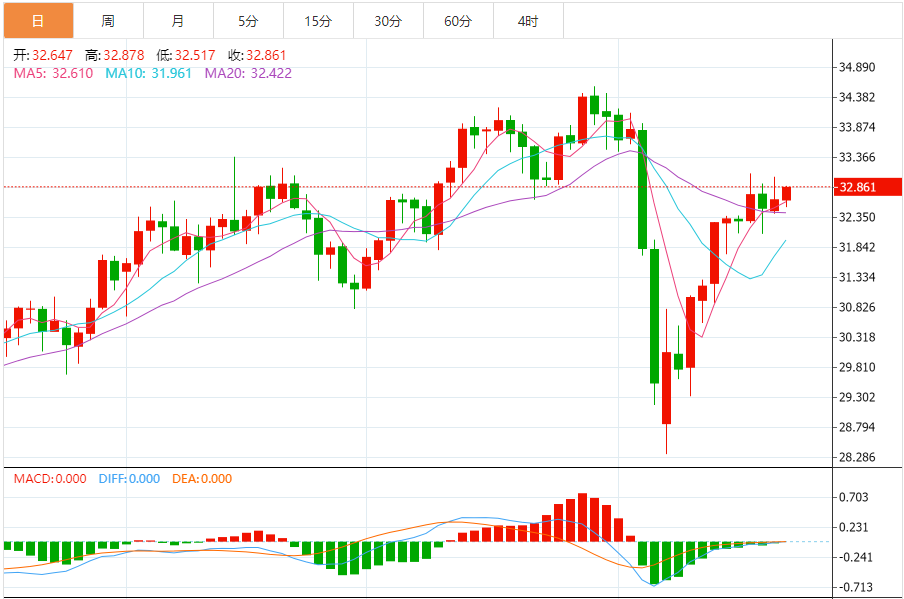Click the 34.382 price axis label

click(x=857, y=97)
